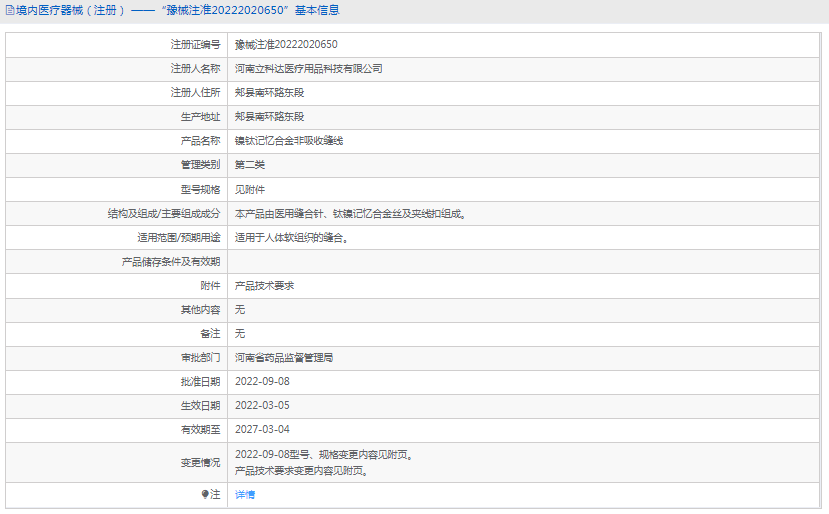The width and height of the screenshot is (829, 514).
Task: Click the 审批部门 label
Action: point(200,358)
